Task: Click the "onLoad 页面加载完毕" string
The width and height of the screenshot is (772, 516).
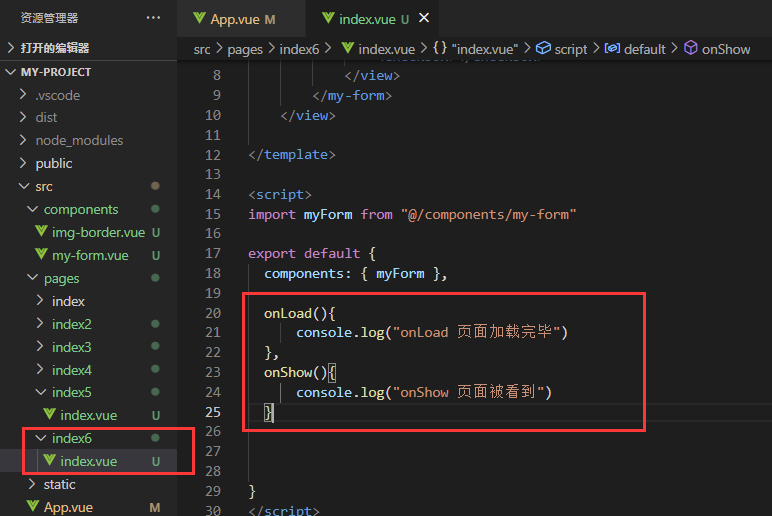Action: (x=477, y=333)
